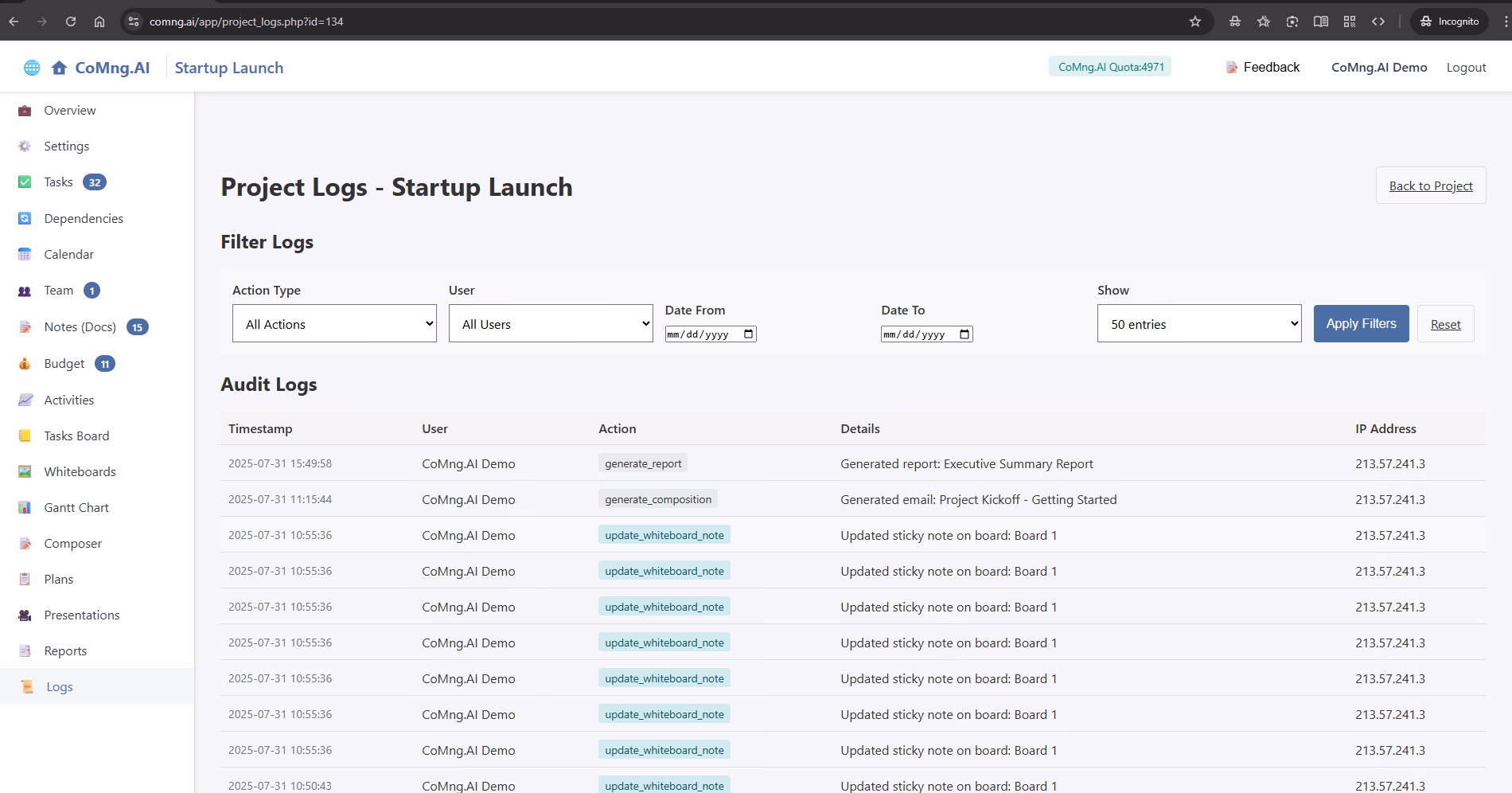Bookmark this page with the star icon
The height and width of the screenshot is (793, 1512).
1194,21
